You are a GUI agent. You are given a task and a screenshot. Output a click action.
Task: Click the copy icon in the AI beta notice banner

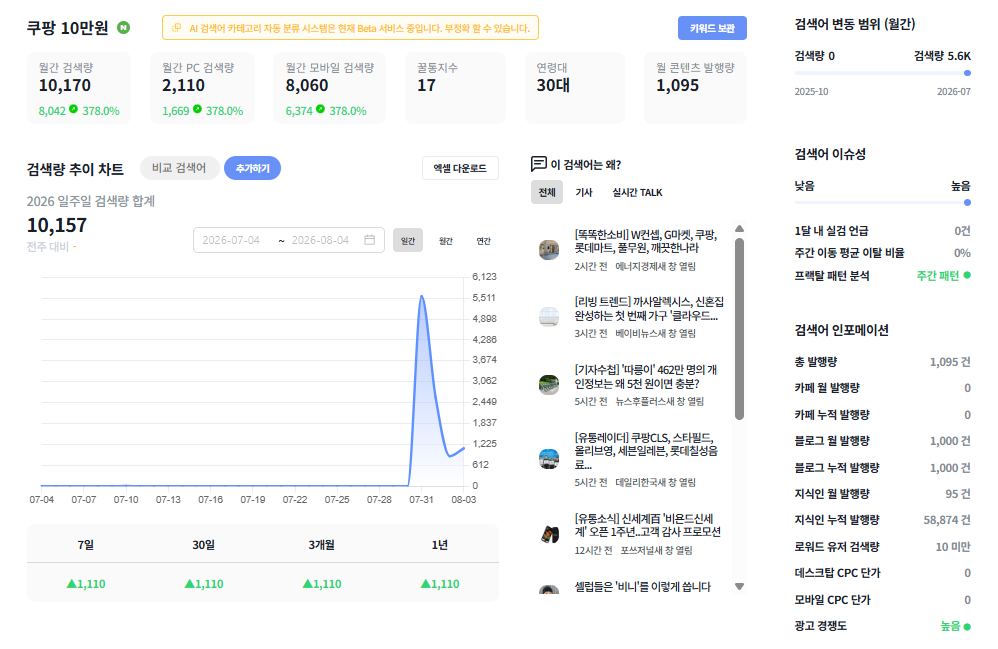pos(176,28)
